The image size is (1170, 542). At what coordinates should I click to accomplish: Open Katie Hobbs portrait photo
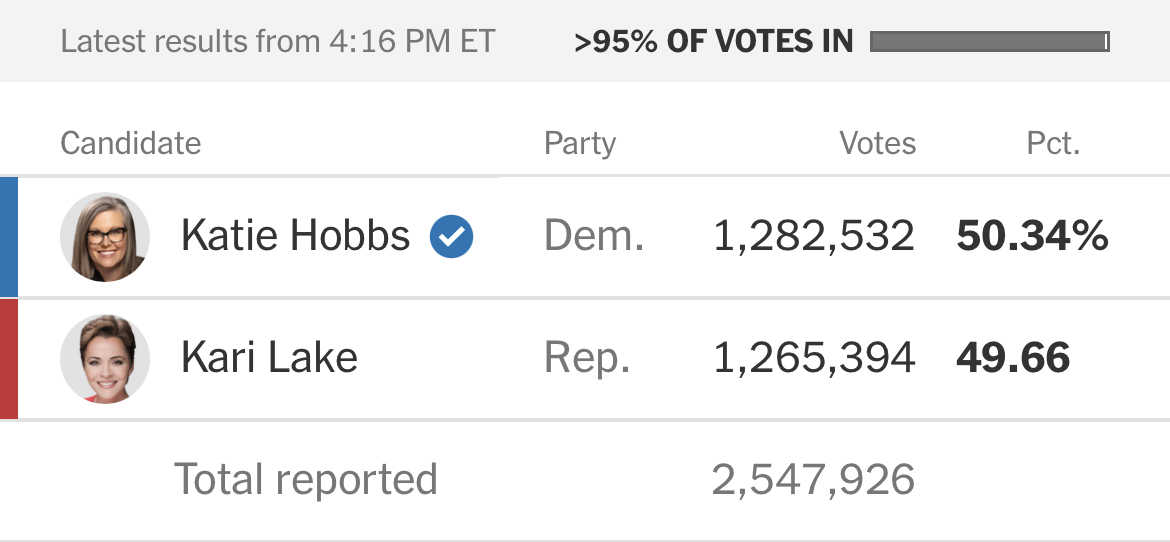pos(105,237)
